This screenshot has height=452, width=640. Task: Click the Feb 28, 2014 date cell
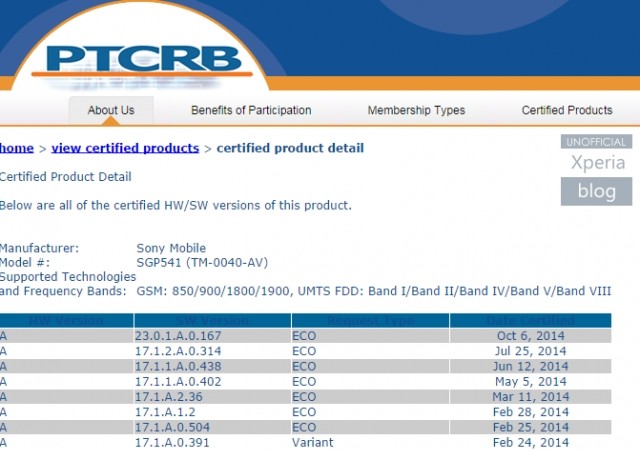tap(531, 412)
